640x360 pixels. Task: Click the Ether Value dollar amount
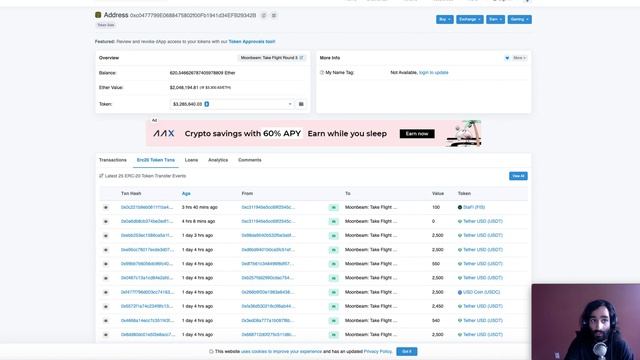click(x=184, y=88)
